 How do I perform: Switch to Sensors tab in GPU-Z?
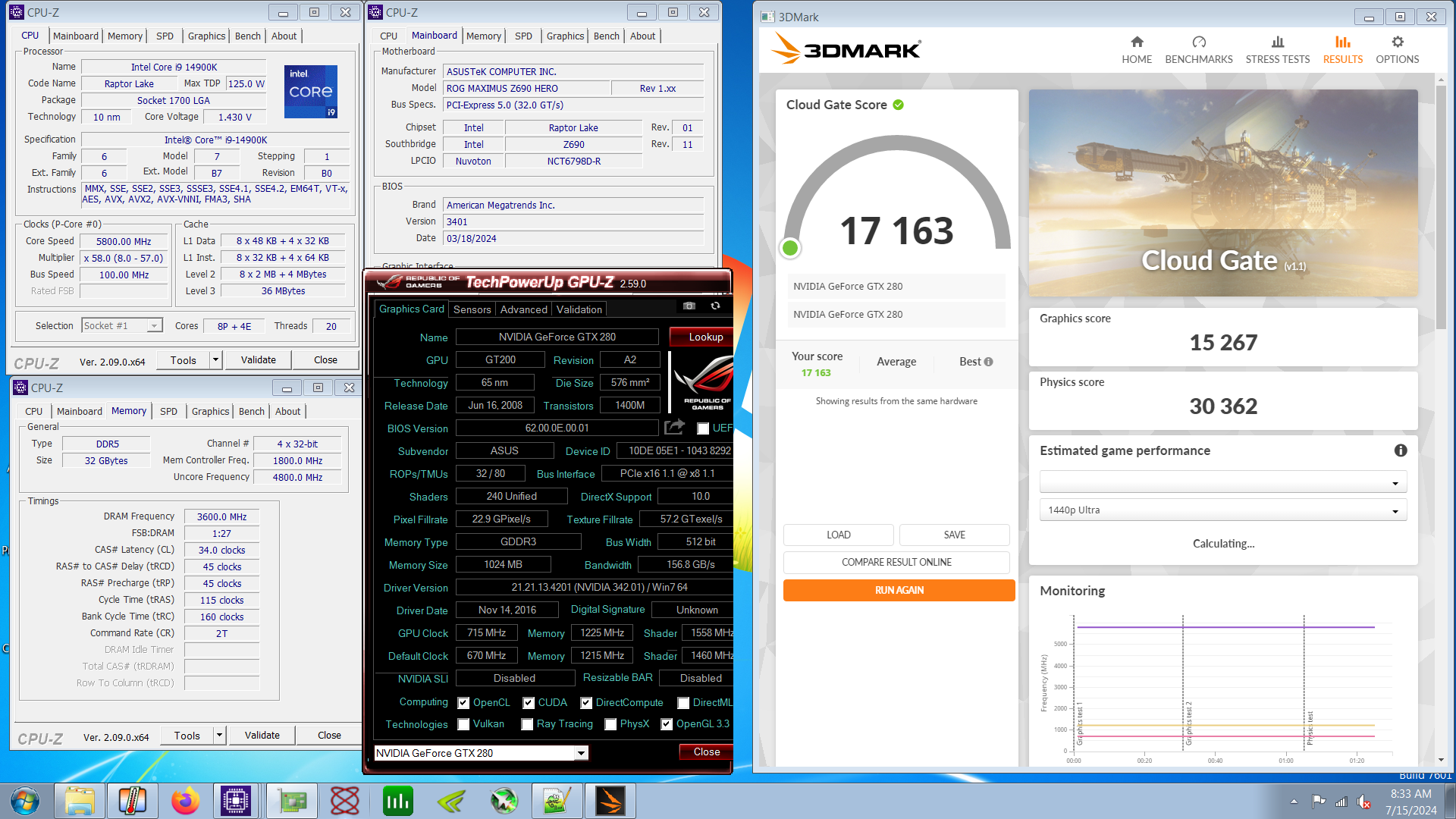[x=472, y=309]
